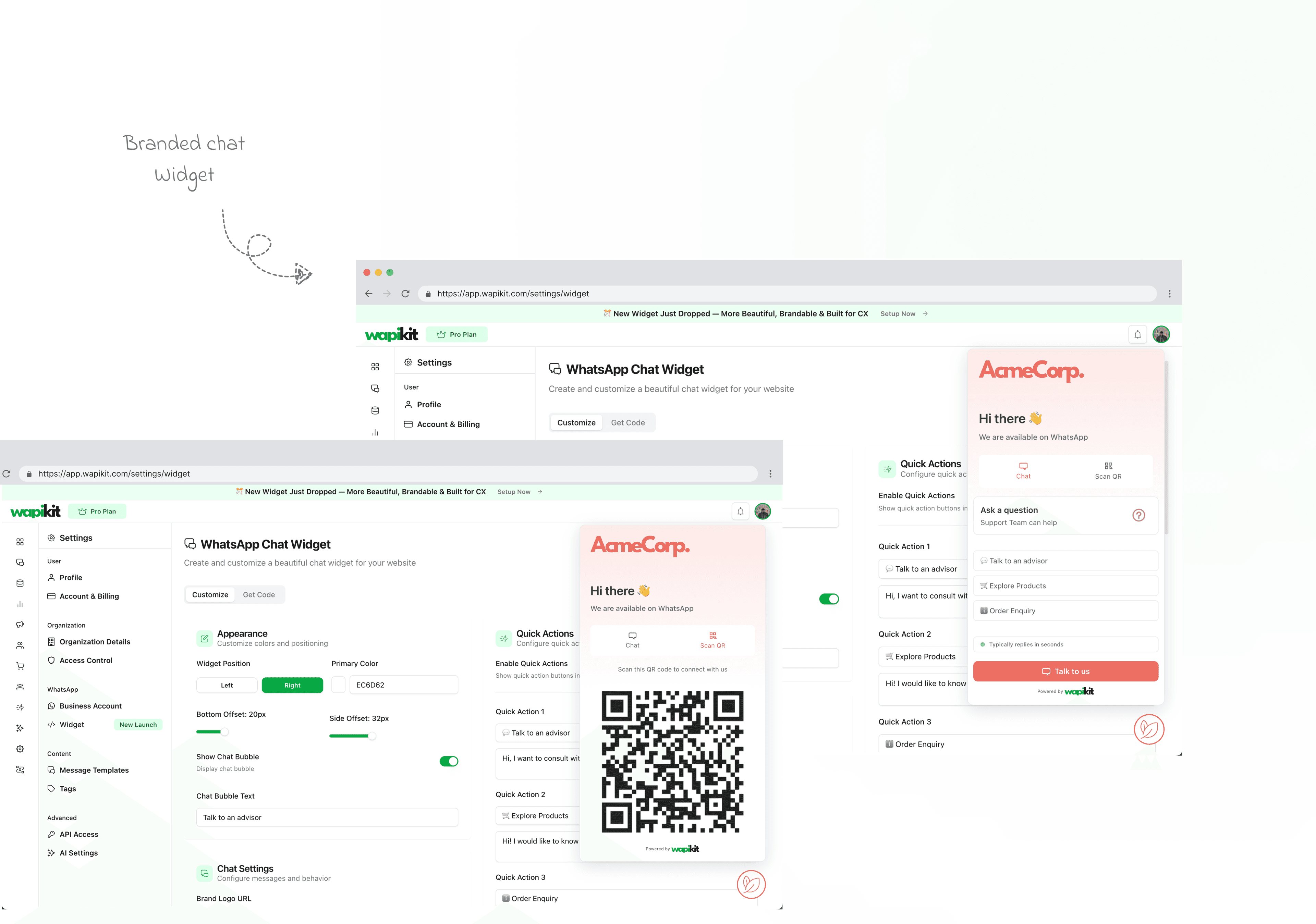Open the database icon in front window sidebar
The image size is (1316, 924).
click(x=20, y=583)
